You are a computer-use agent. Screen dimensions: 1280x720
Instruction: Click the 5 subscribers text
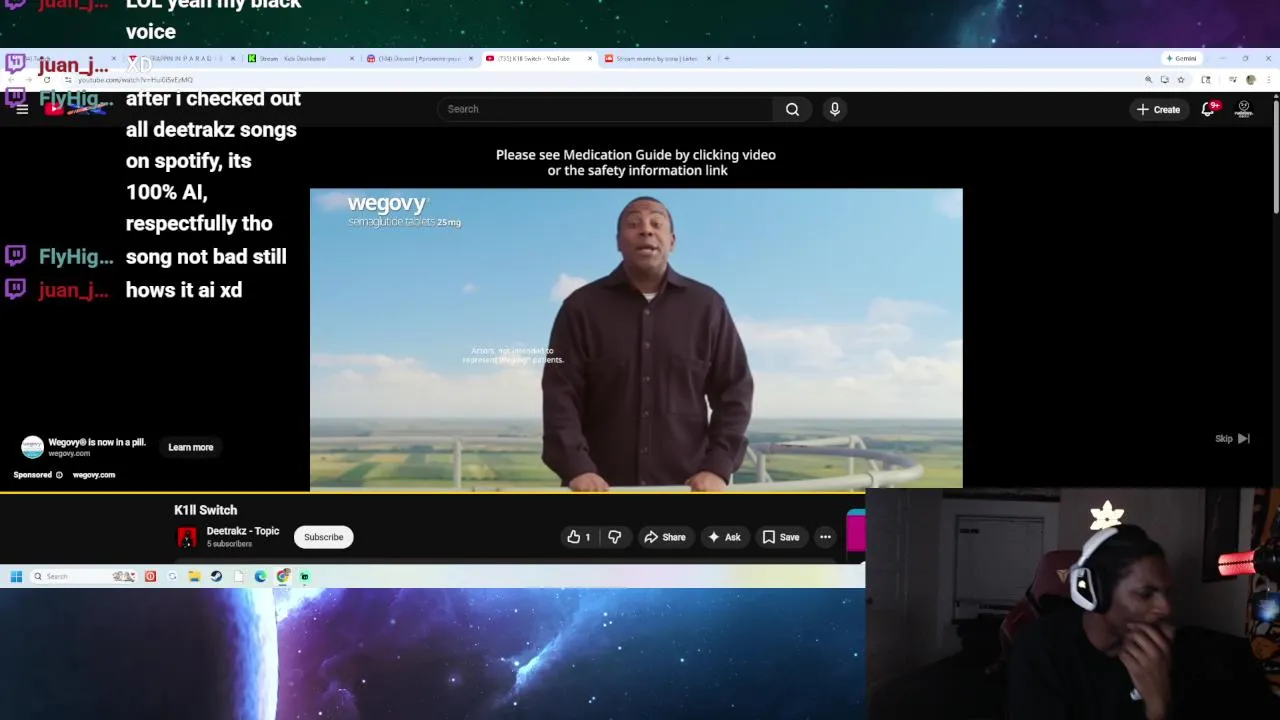[229, 544]
